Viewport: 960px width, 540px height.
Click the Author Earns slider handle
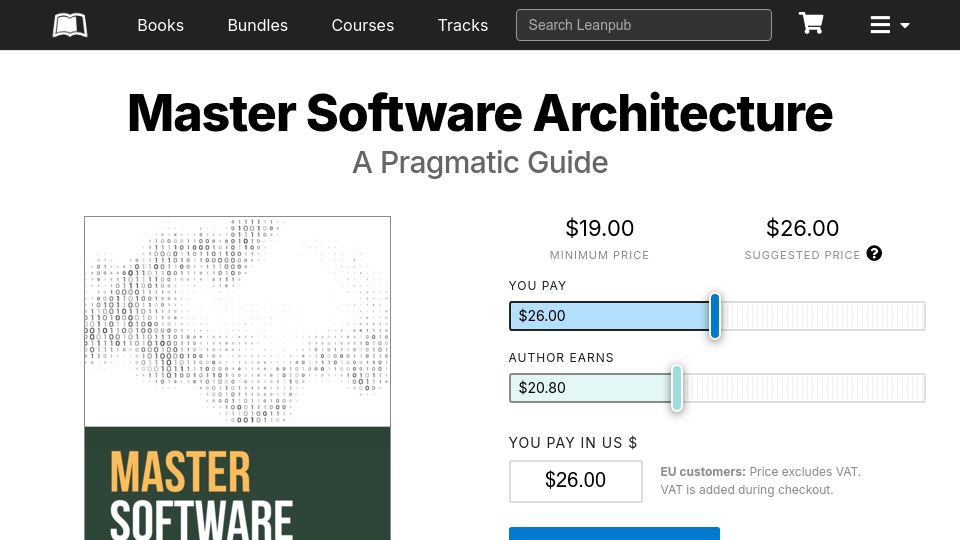click(x=677, y=388)
